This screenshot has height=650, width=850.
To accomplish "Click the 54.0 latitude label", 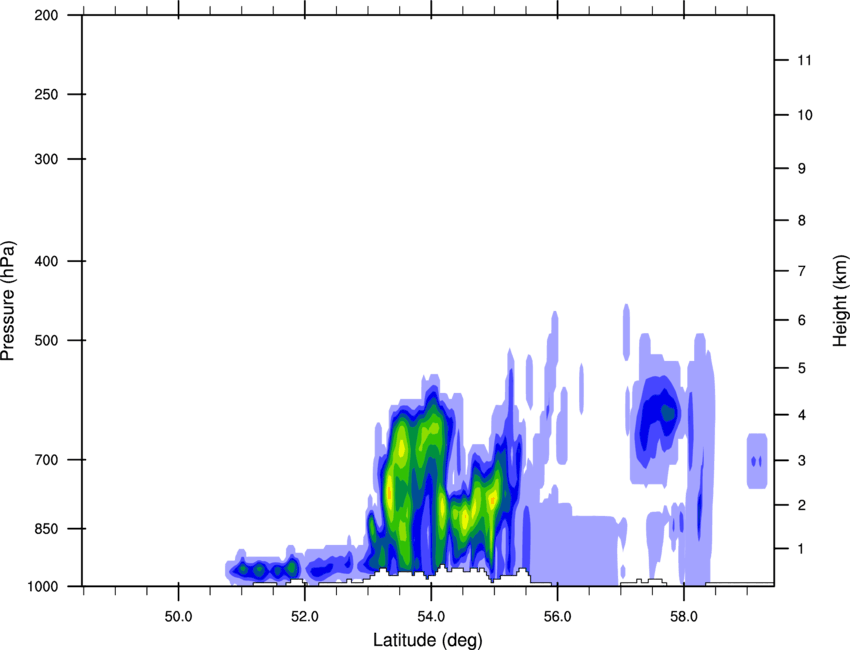I will (x=432, y=617).
